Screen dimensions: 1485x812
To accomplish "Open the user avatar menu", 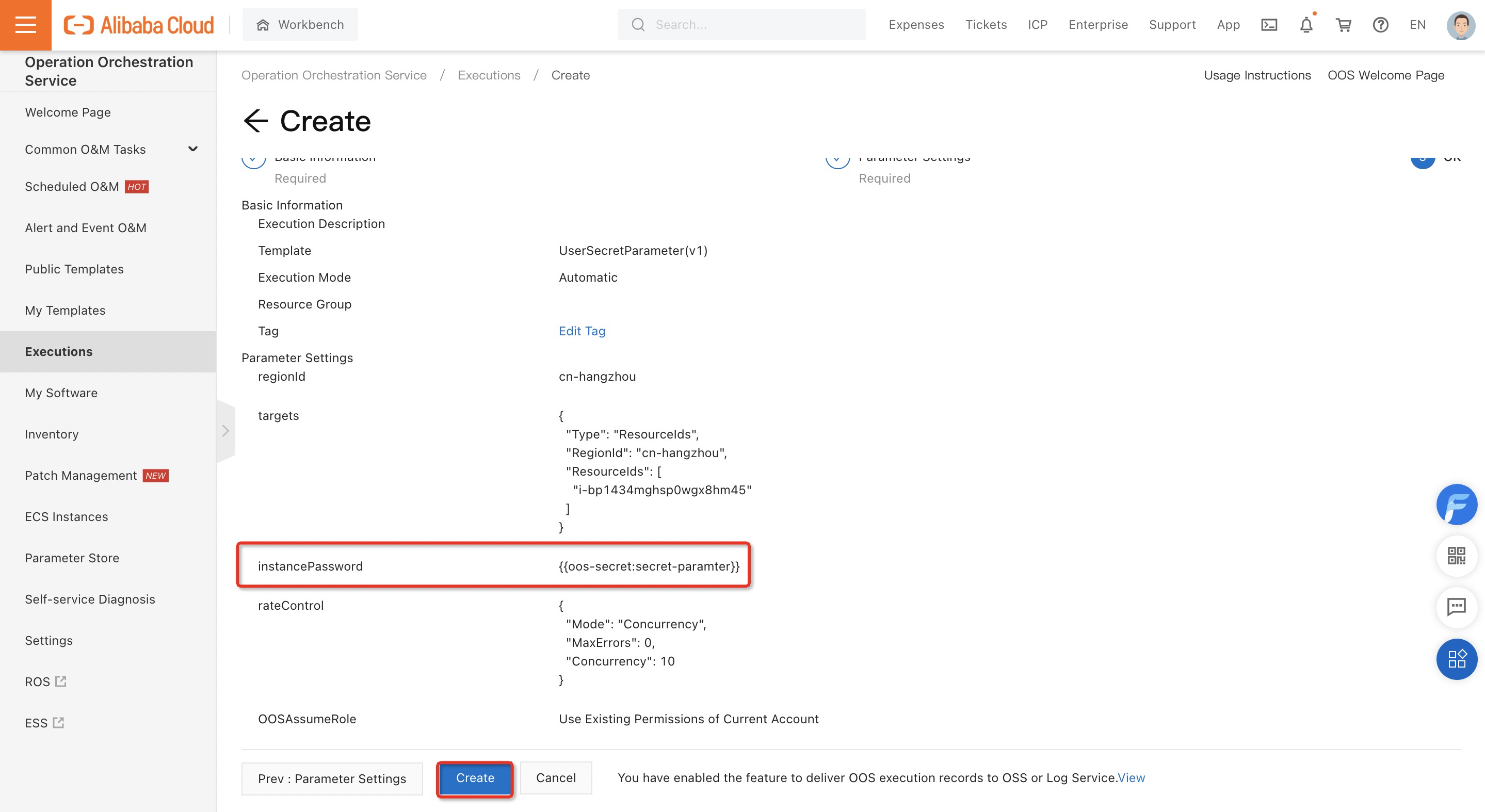I will click(x=1460, y=25).
